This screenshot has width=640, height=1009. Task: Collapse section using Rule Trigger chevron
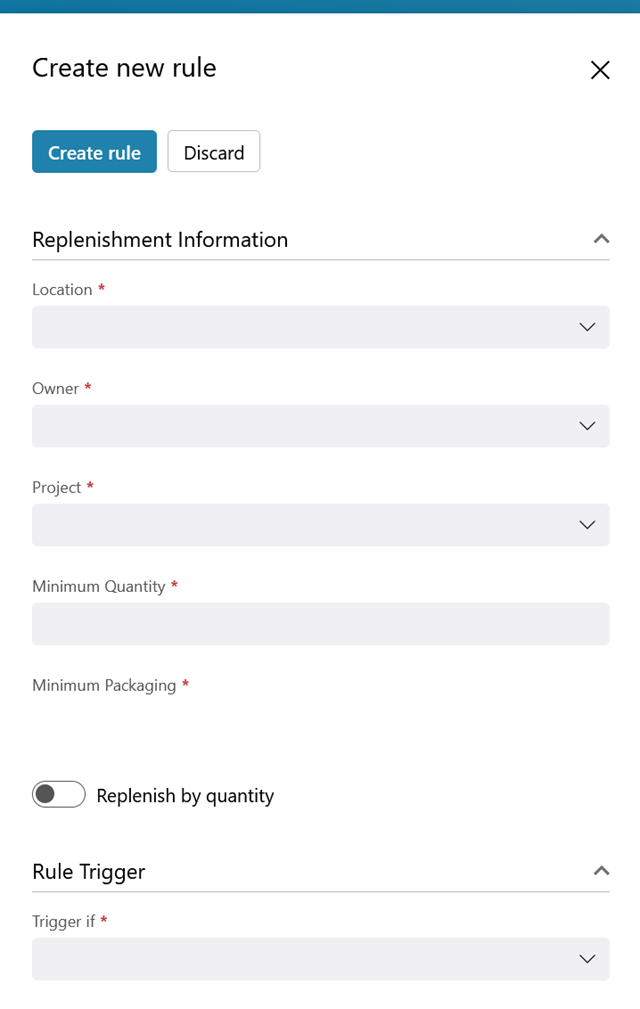[x=601, y=871]
